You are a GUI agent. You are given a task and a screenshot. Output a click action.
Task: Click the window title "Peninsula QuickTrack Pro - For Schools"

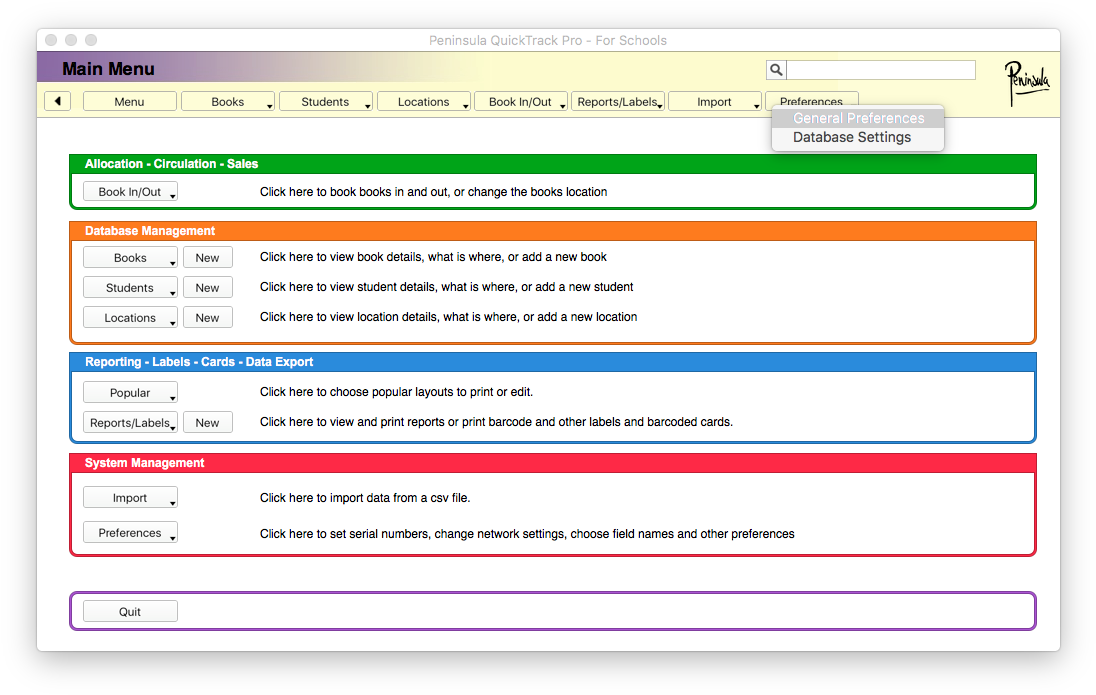548,41
